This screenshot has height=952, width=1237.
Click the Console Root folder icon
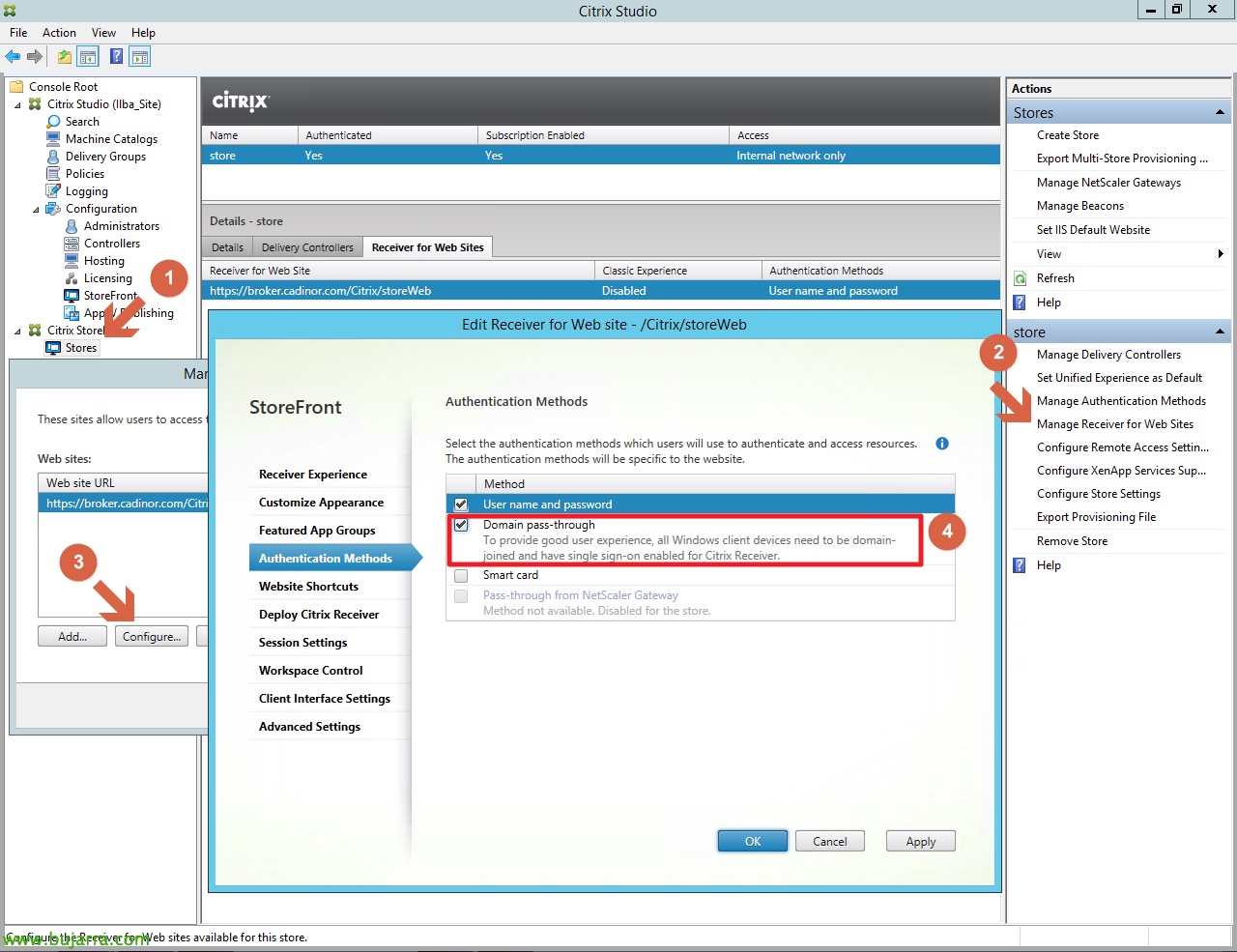17,87
